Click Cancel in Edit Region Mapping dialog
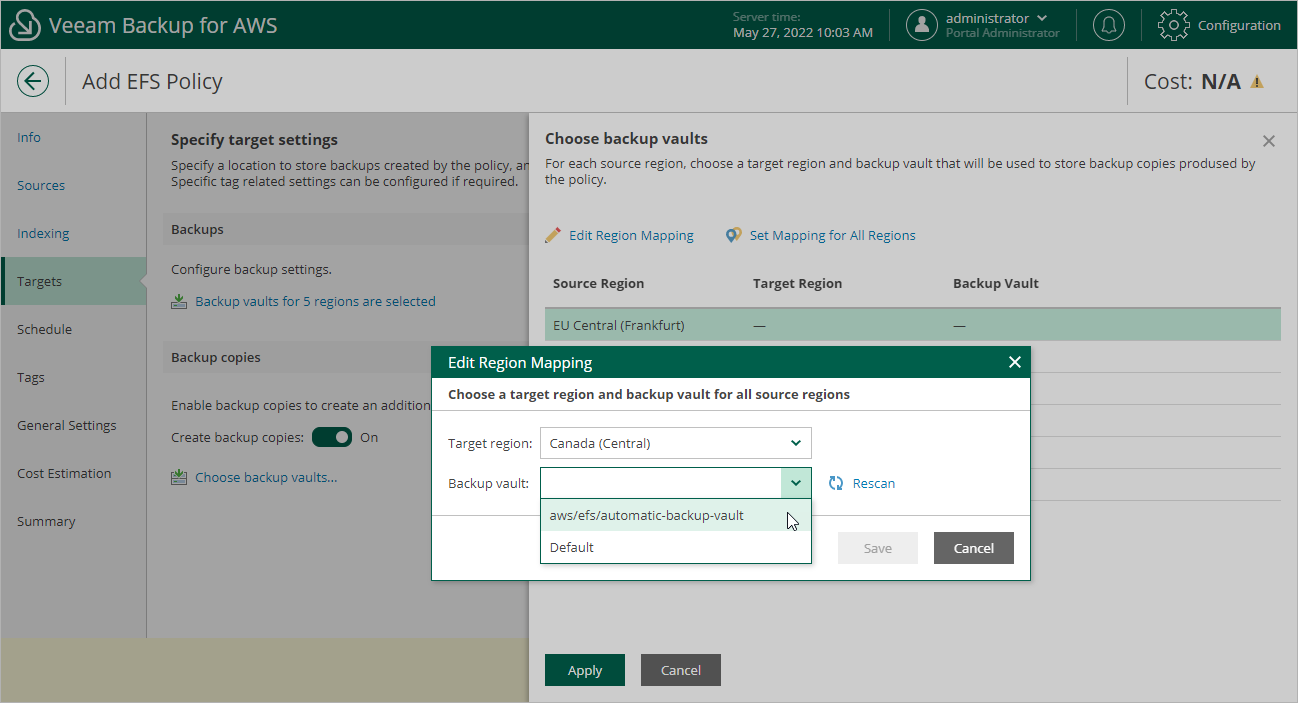Image resolution: width=1298 pixels, height=703 pixels. 974,548
